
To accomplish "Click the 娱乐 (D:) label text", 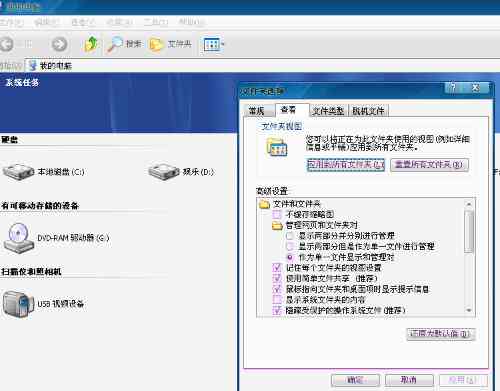I will [x=198, y=172].
